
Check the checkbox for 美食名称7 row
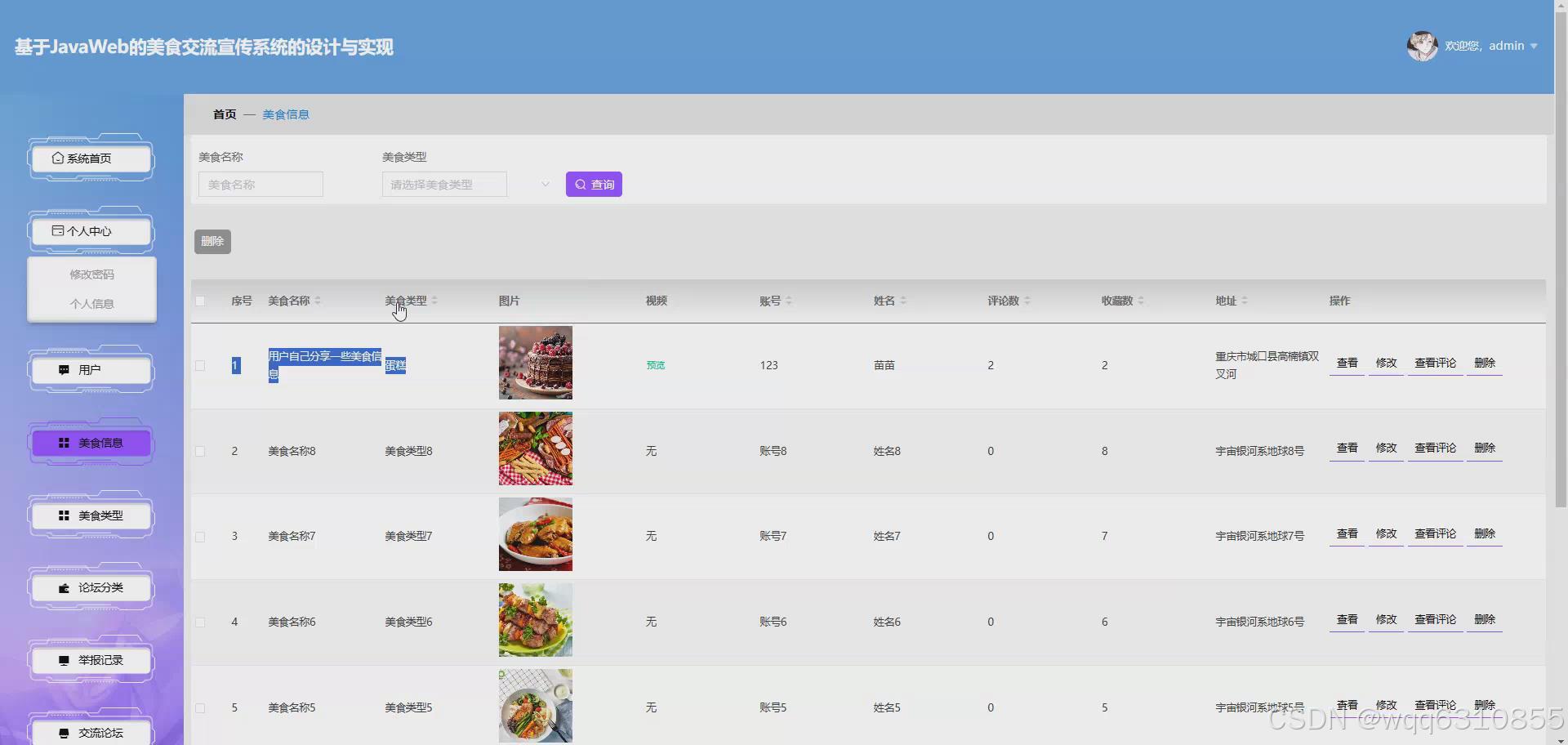pyautogui.click(x=200, y=537)
